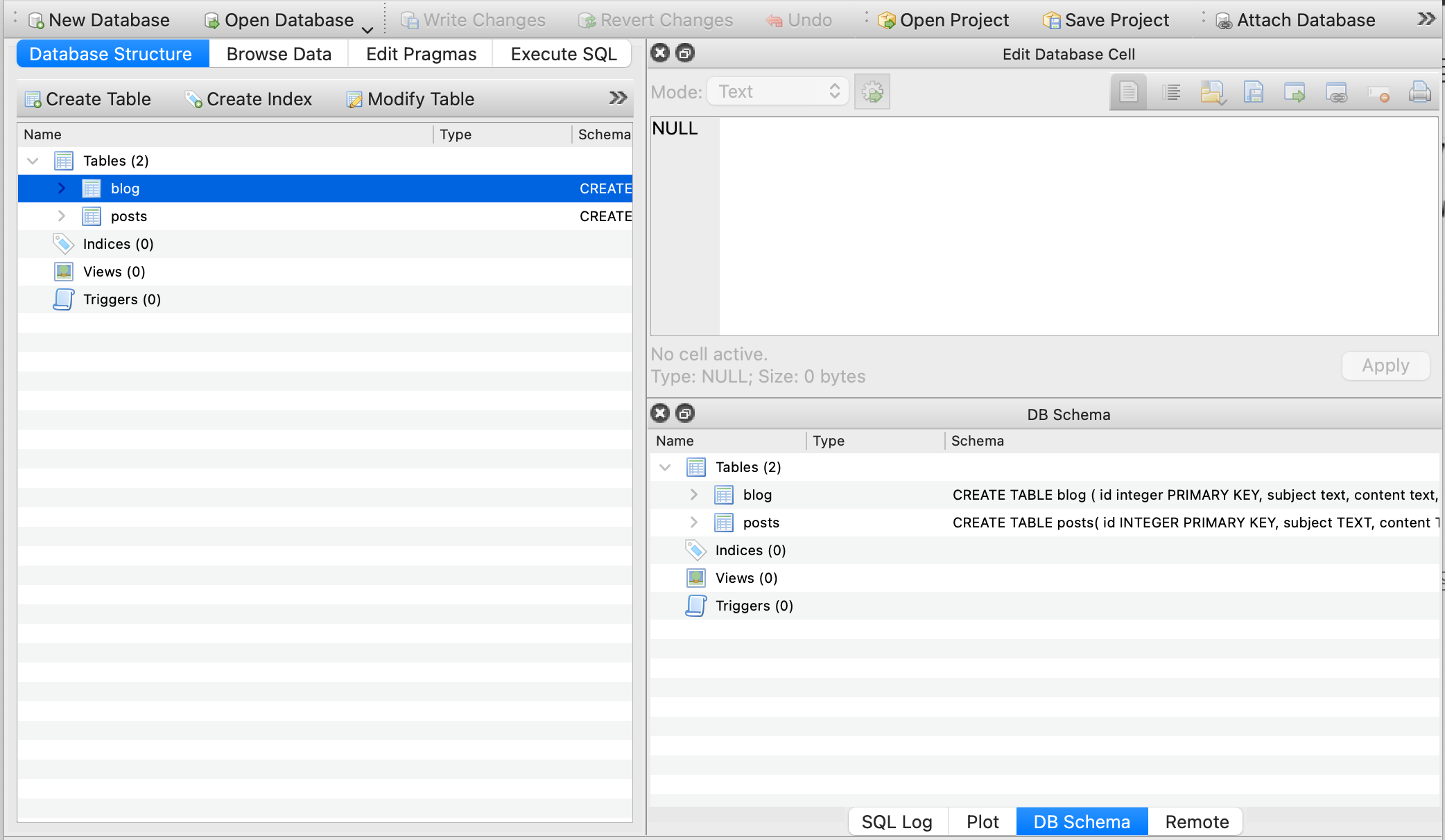This screenshot has height=840, width=1445.
Task: Switch to the Browse Data tab
Action: coord(279,54)
